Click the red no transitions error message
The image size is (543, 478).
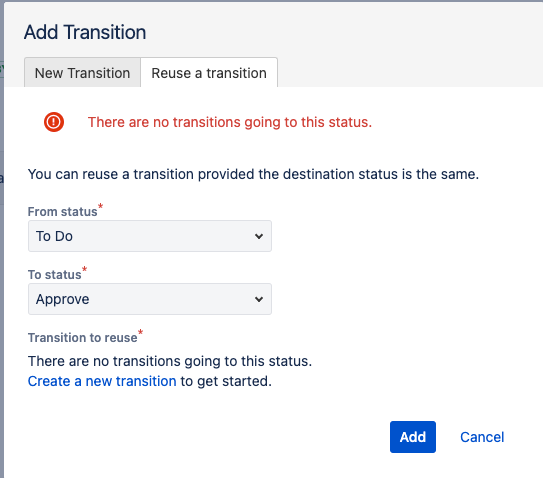coord(230,122)
